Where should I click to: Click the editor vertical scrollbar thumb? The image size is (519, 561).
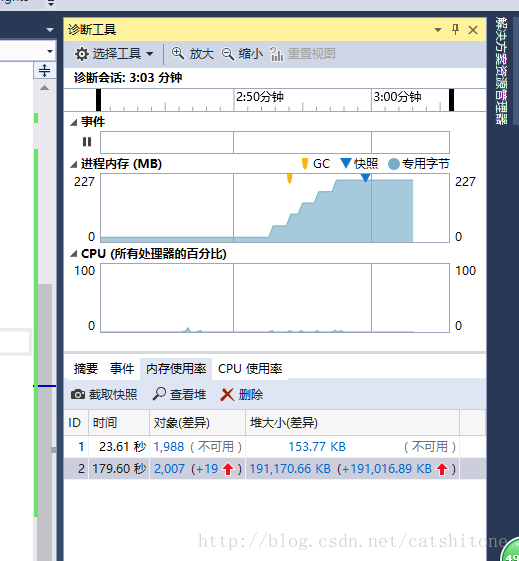tap(45, 422)
